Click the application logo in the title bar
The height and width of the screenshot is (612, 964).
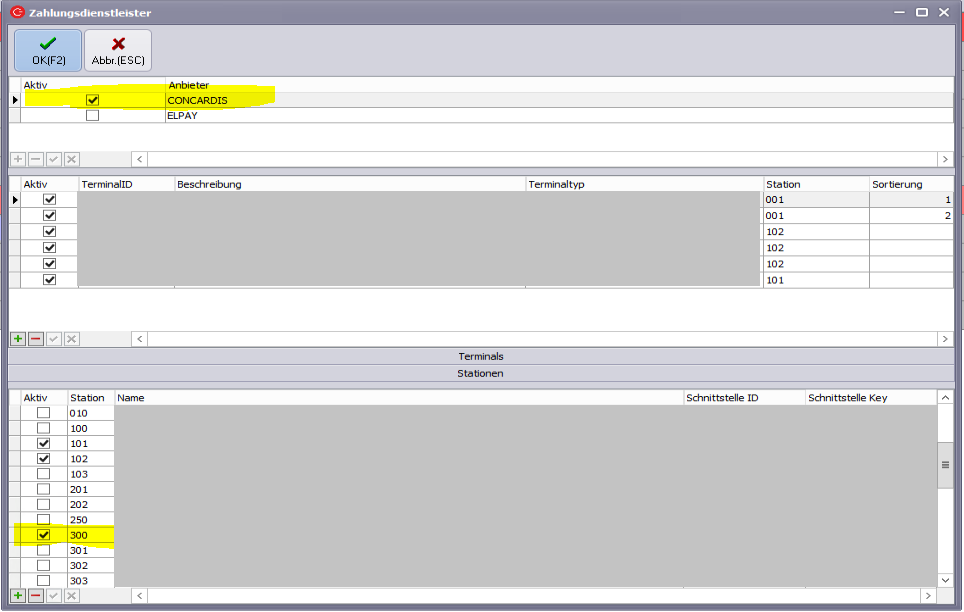pyautogui.click(x=17, y=12)
